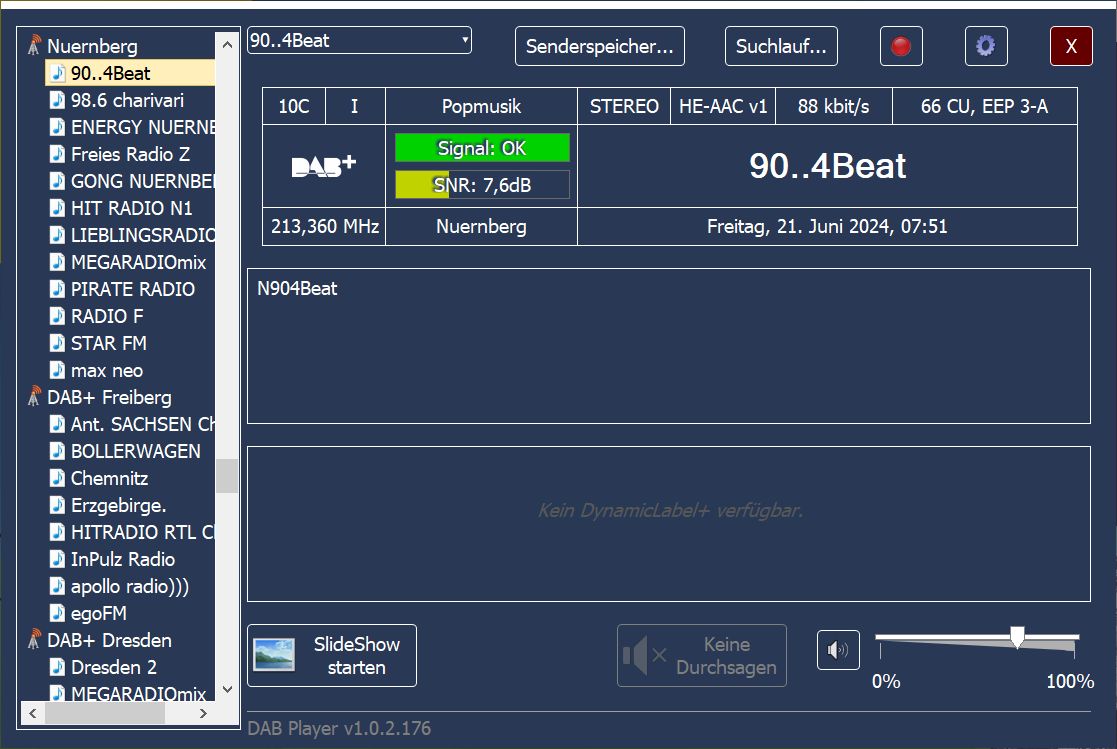Start the SlideShow
Screen dimensions: 1117x749
332,656
